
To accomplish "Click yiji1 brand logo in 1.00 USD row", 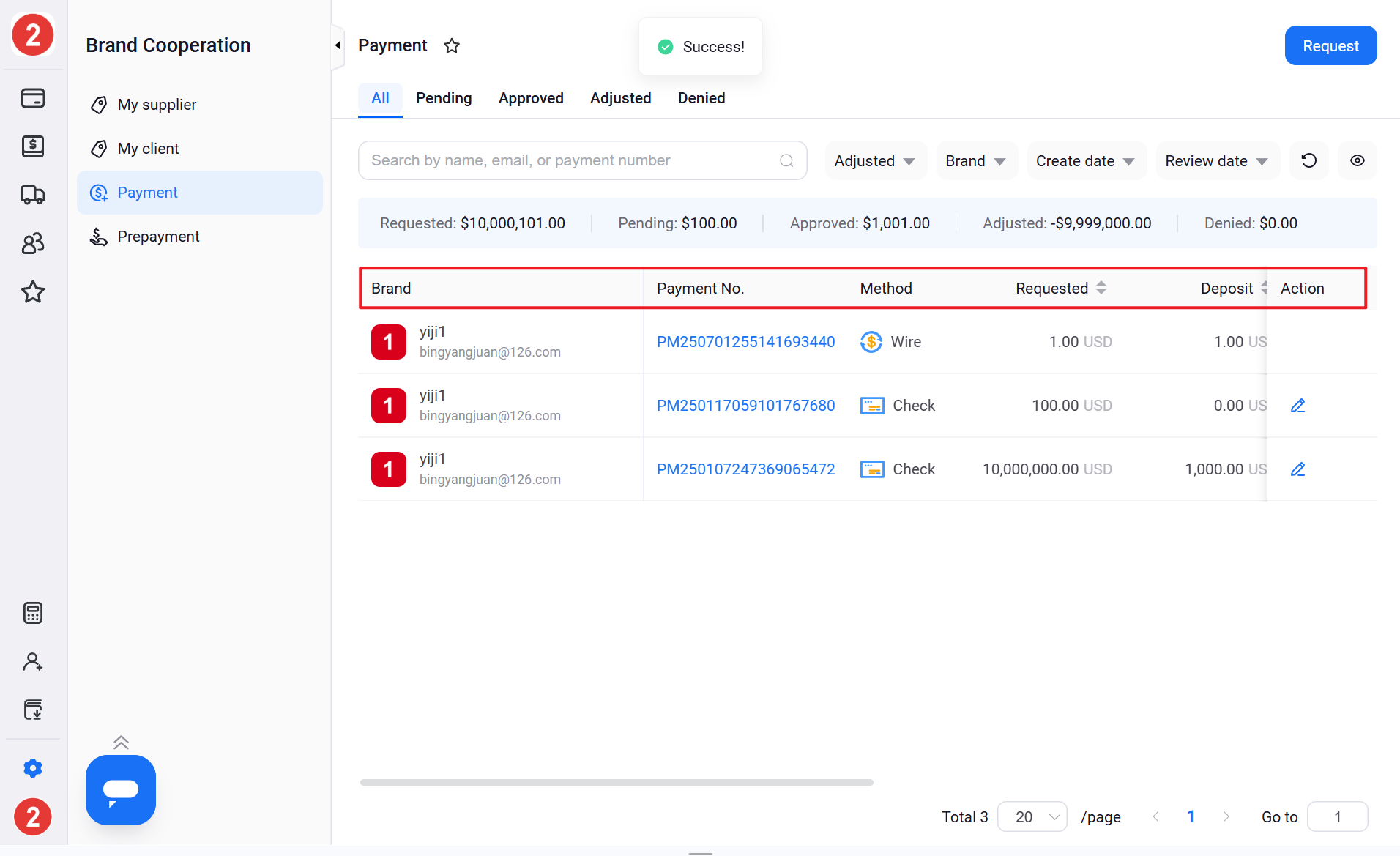I will 389,342.
